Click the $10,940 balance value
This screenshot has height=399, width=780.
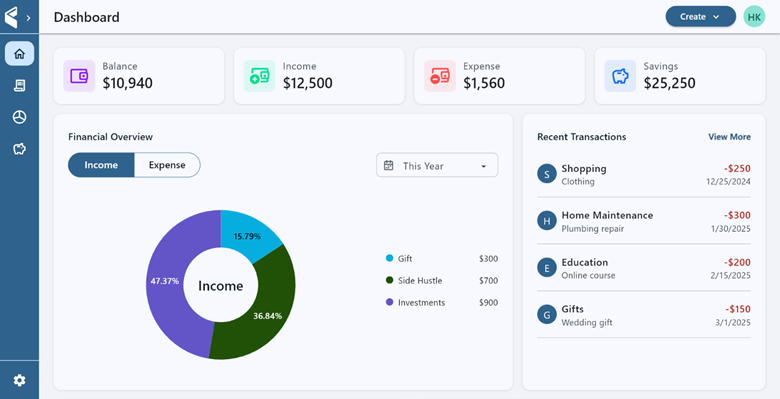click(x=127, y=83)
